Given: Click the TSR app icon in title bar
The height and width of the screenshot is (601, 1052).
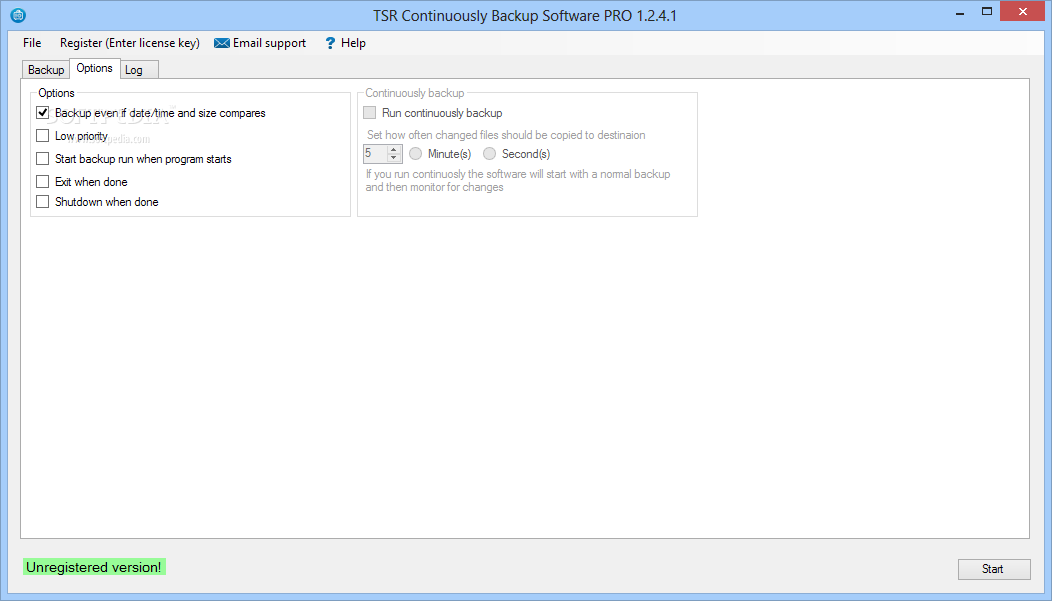Looking at the screenshot, I should 18,15.
